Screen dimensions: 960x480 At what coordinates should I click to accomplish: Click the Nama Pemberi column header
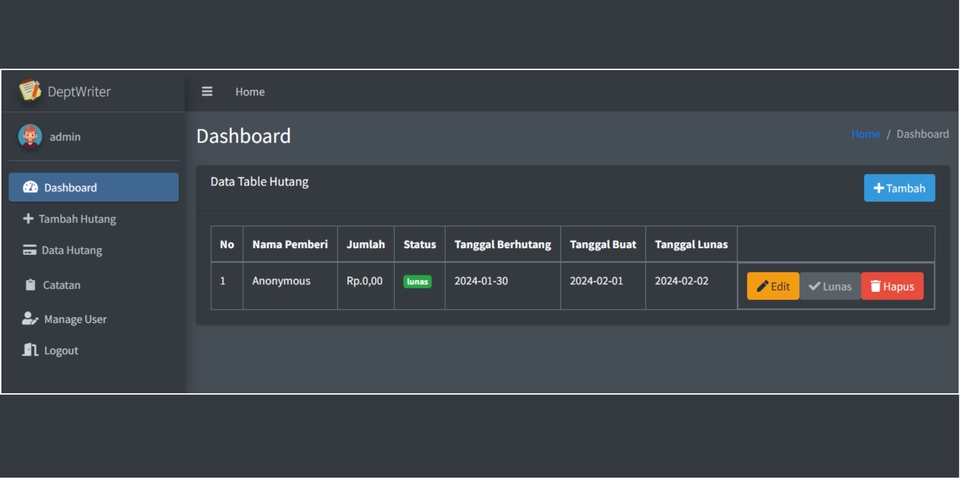coord(290,244)
